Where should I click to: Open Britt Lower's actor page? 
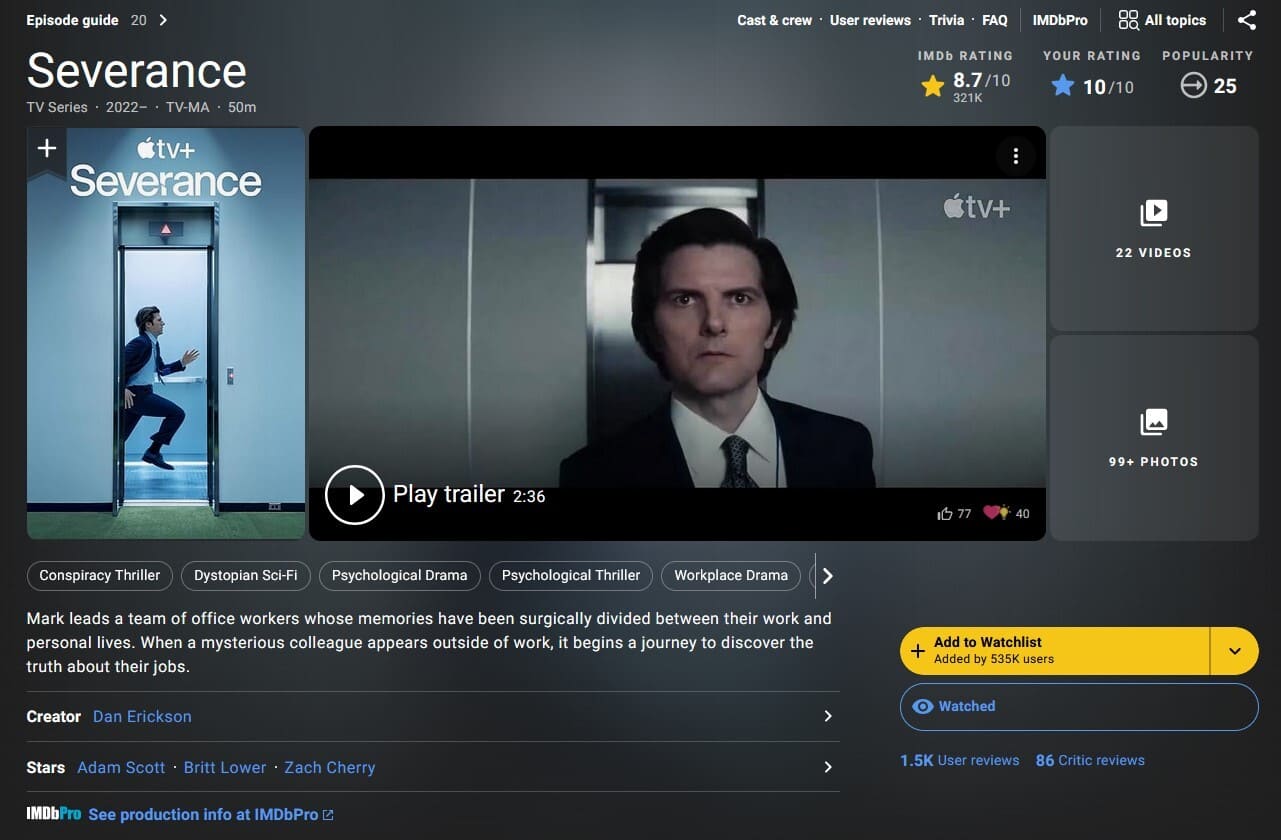click(225, 767)
